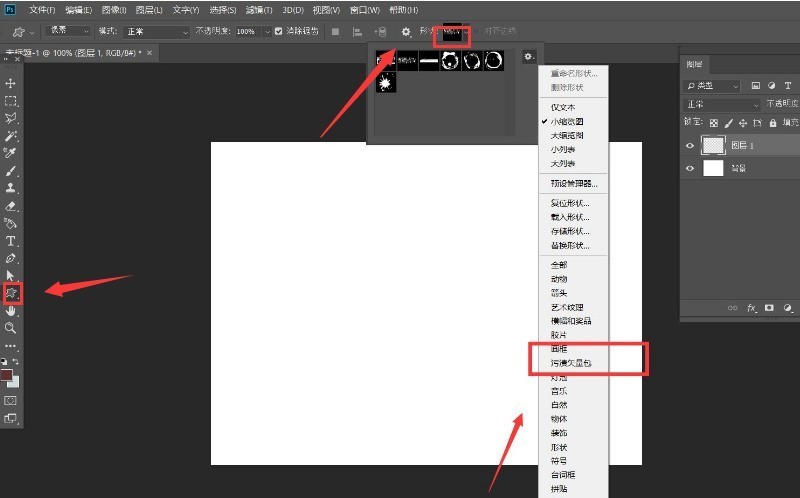This screenshot has height=498, width=800.
Task: Open the layers panel 正常 blend dropdown
Action: 722,104
